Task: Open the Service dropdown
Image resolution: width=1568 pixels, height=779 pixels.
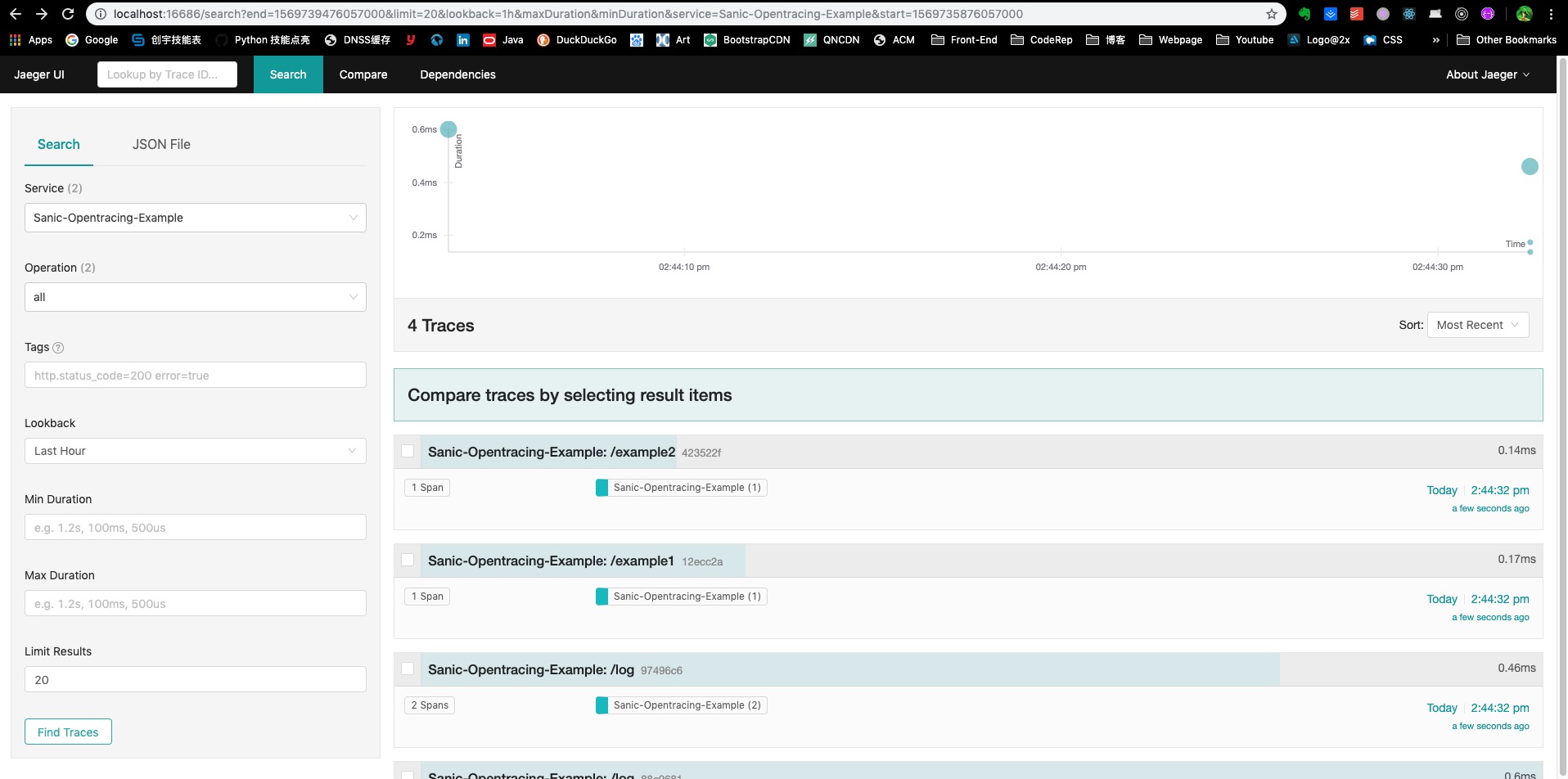Action: 196,218
